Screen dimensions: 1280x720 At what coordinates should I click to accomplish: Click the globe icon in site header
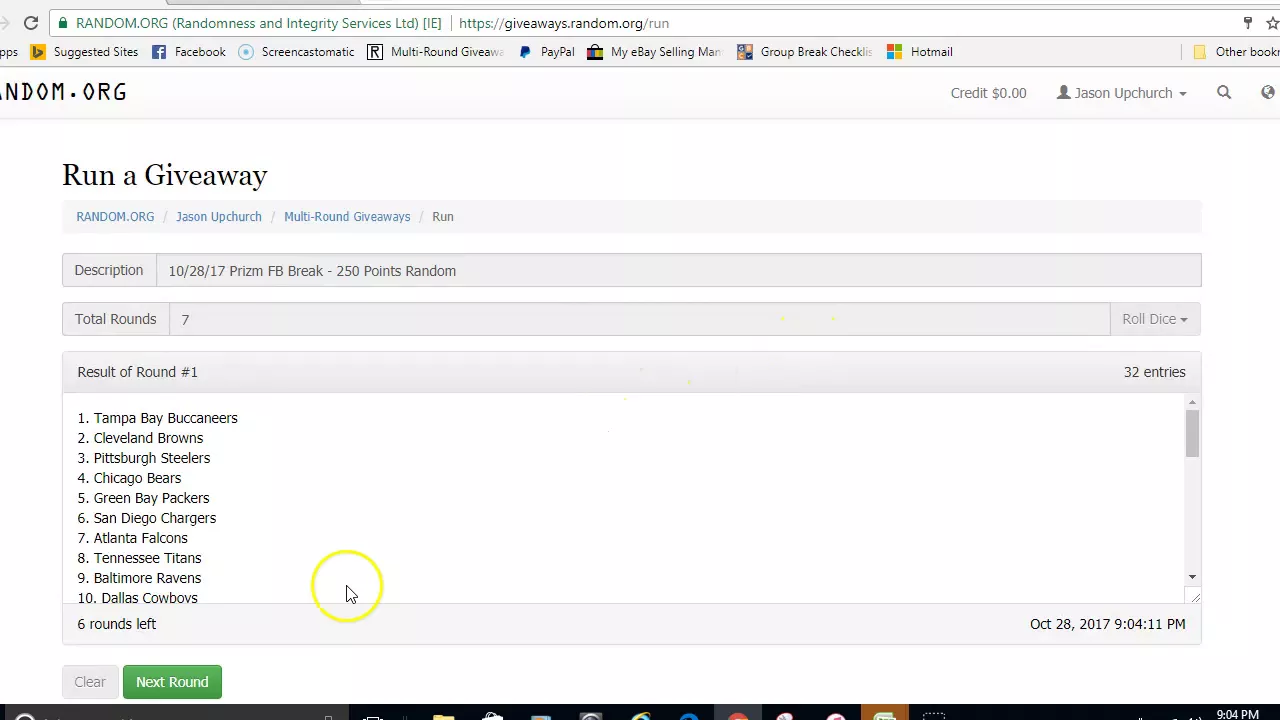1268,92
